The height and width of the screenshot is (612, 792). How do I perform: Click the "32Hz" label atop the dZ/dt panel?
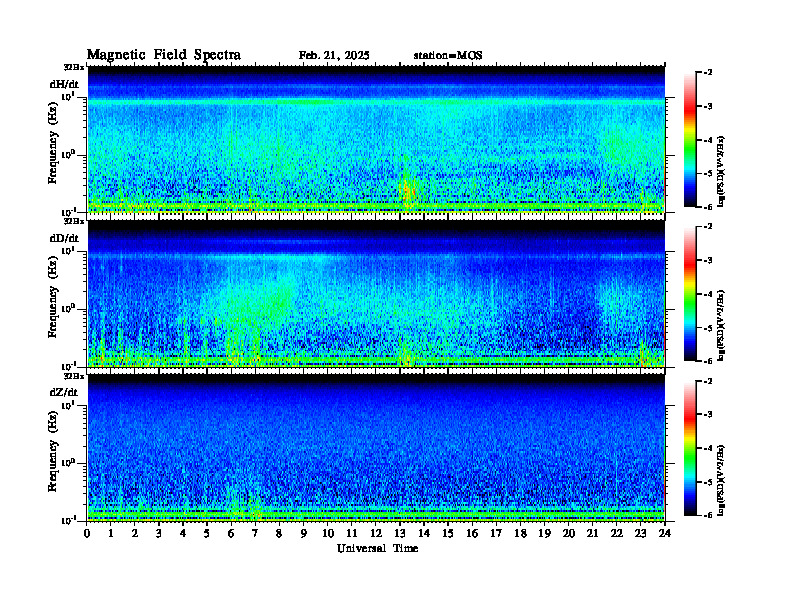[74, 376]
